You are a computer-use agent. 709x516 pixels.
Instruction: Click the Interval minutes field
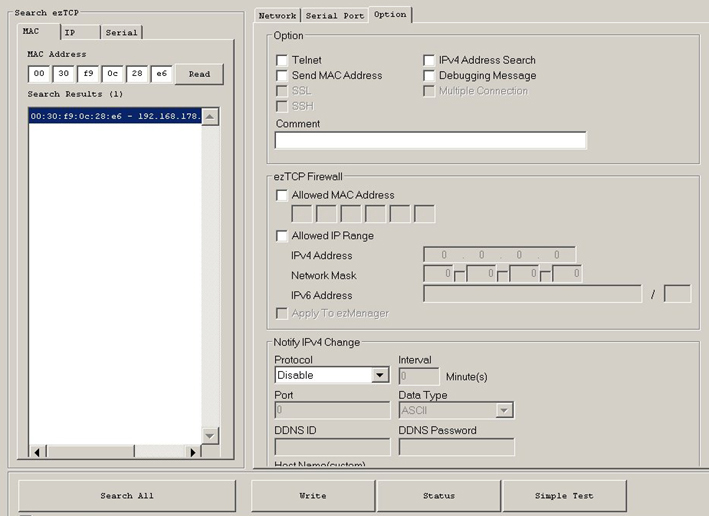point(419,376)
